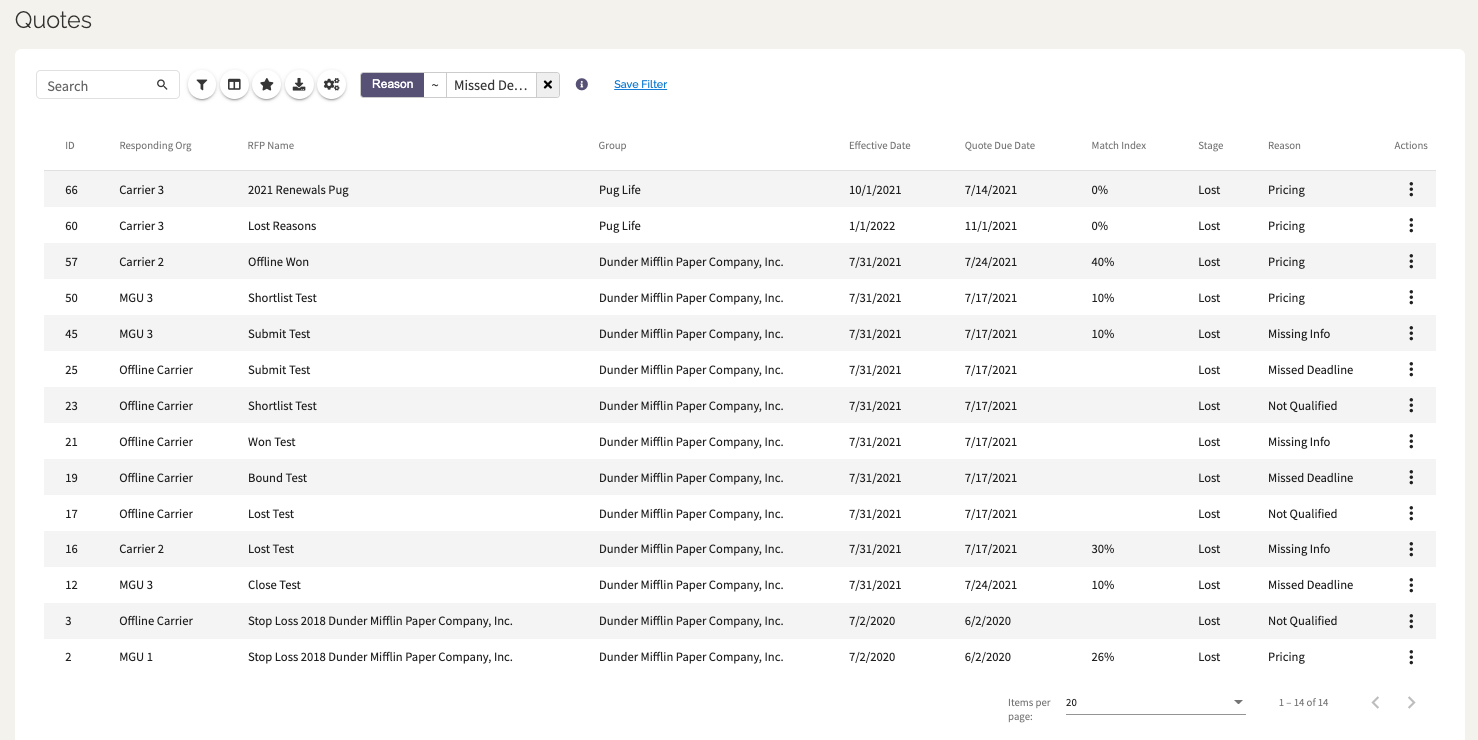
Task: Open the actions menu for quote 21
Action: 1411,442
